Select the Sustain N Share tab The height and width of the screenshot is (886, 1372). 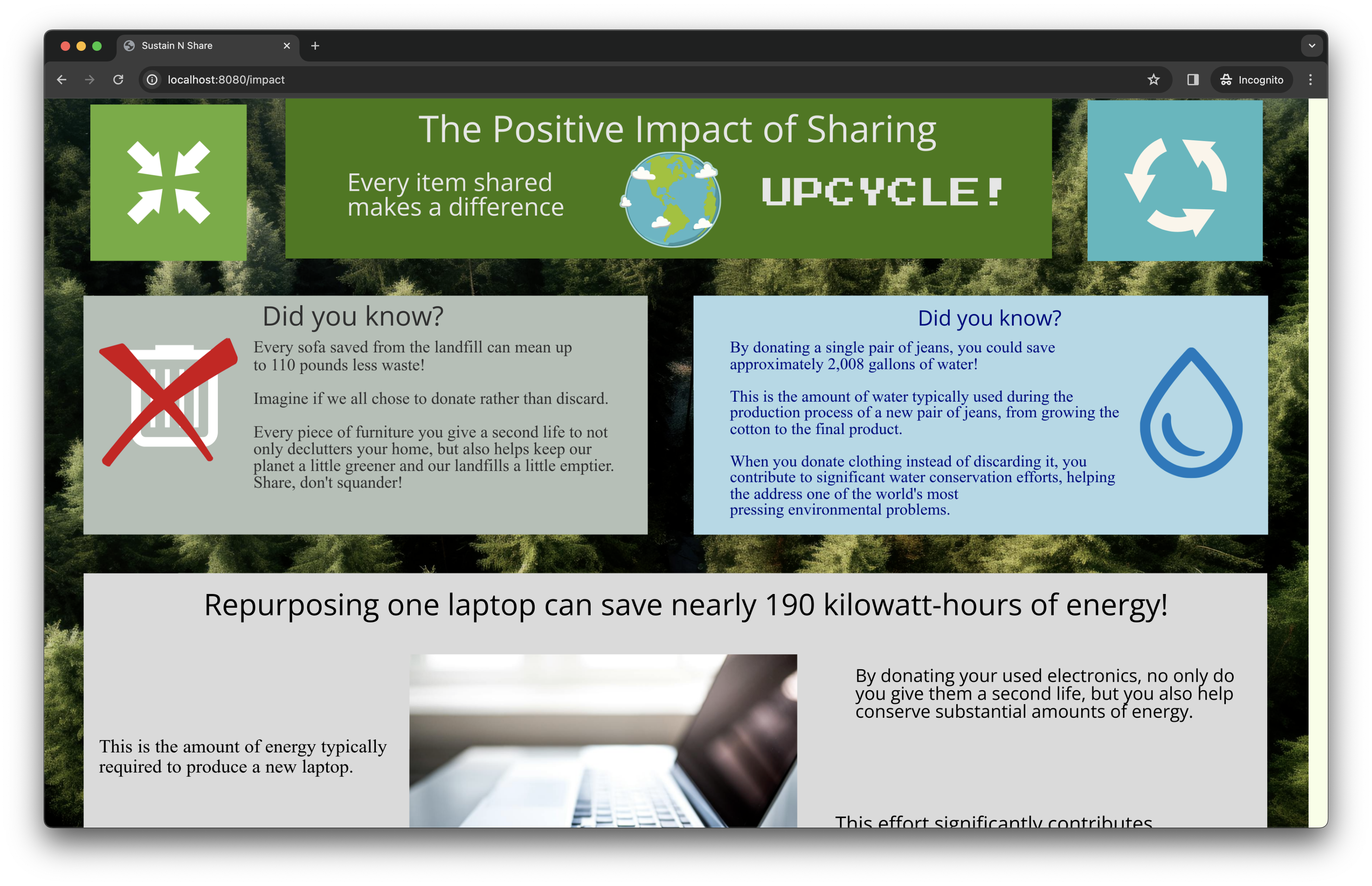(195, 46)
